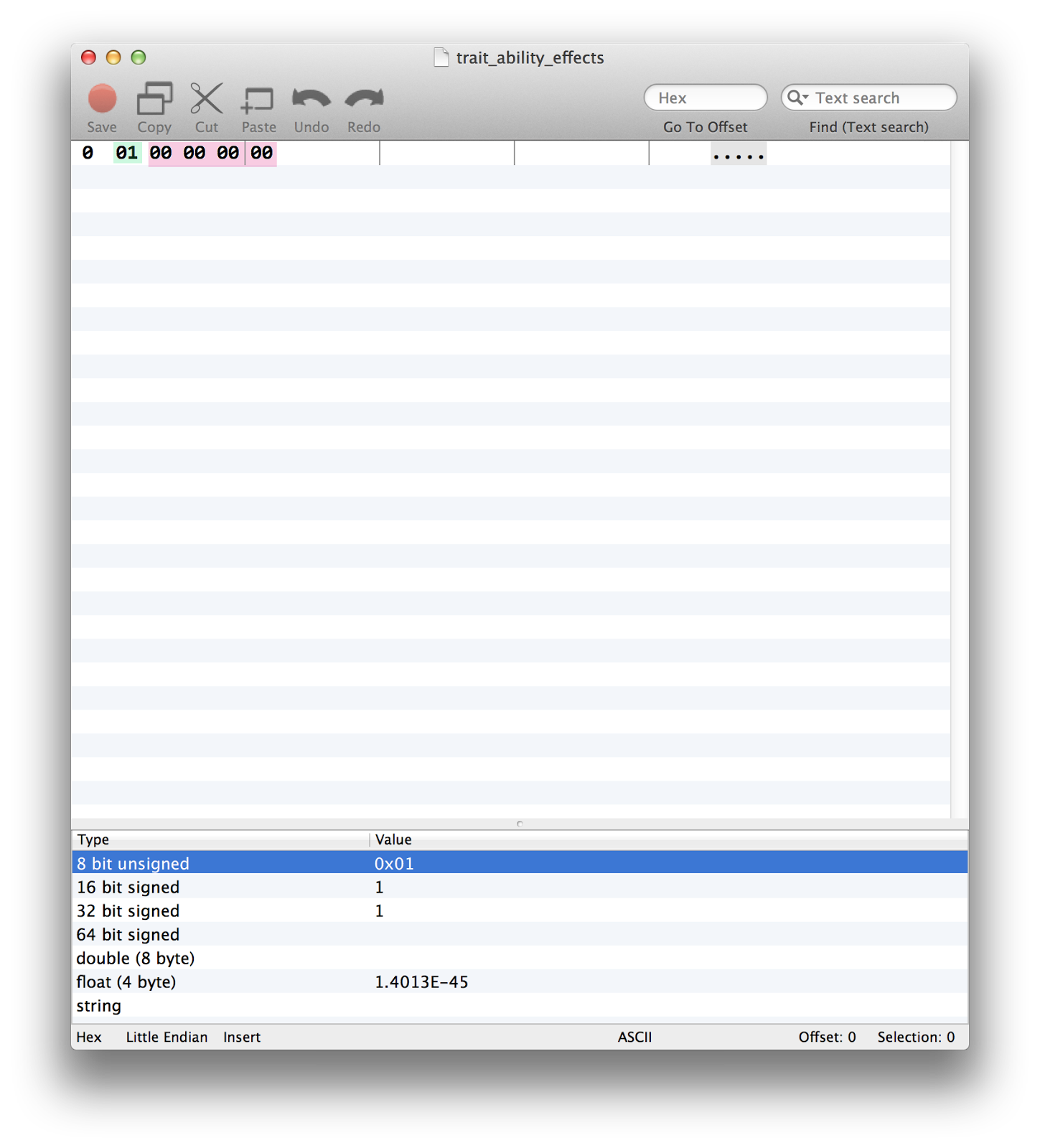Screen dimensions: 1040x1148
Task: Click the ASCII dots column in row 0
Action: pyautogui.click(x=739, y=154)
